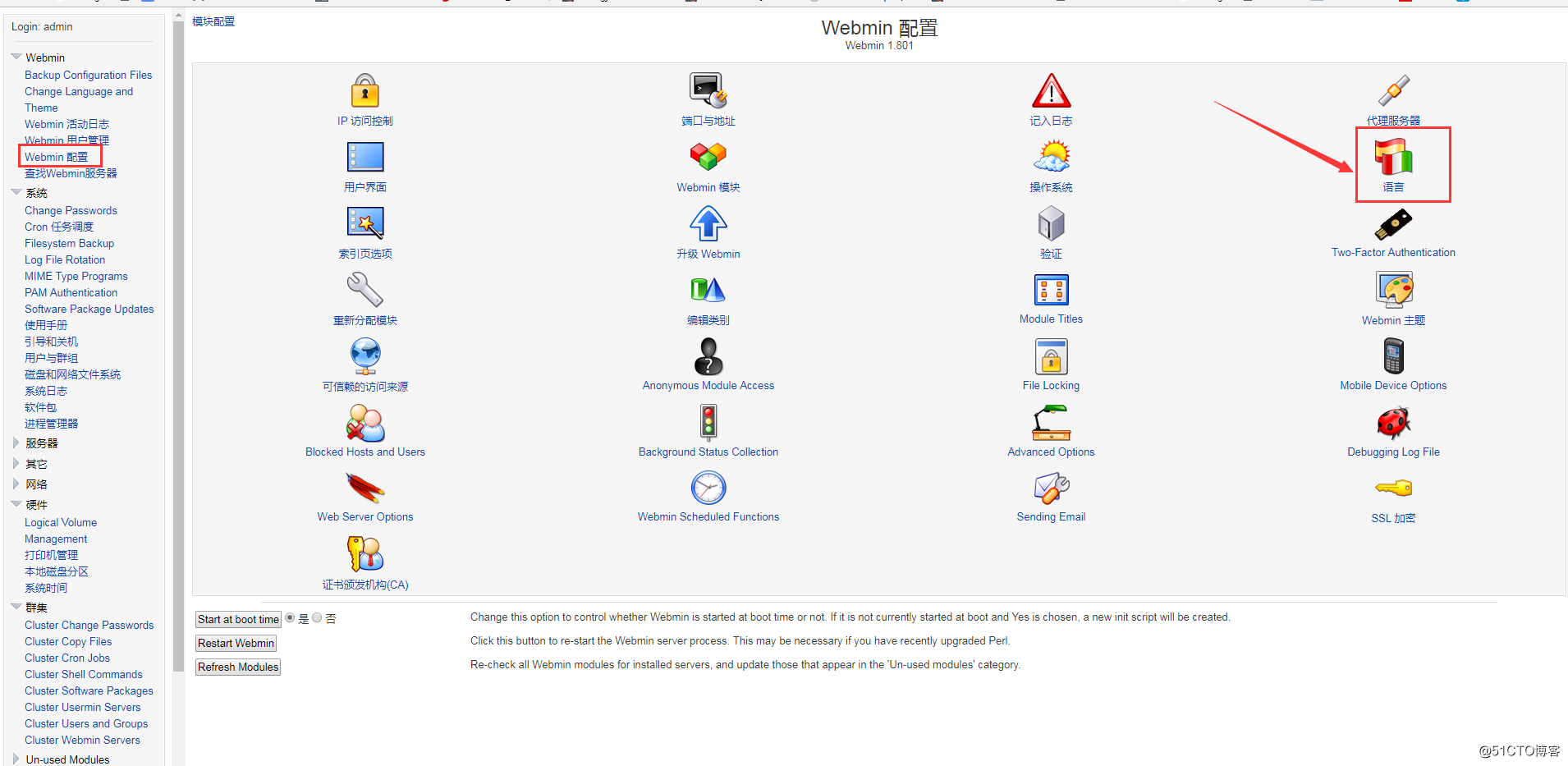Viewport: 1568px width, 766px height.
Task: Expand the 其它 sidebar category
Action: [16, 464]
